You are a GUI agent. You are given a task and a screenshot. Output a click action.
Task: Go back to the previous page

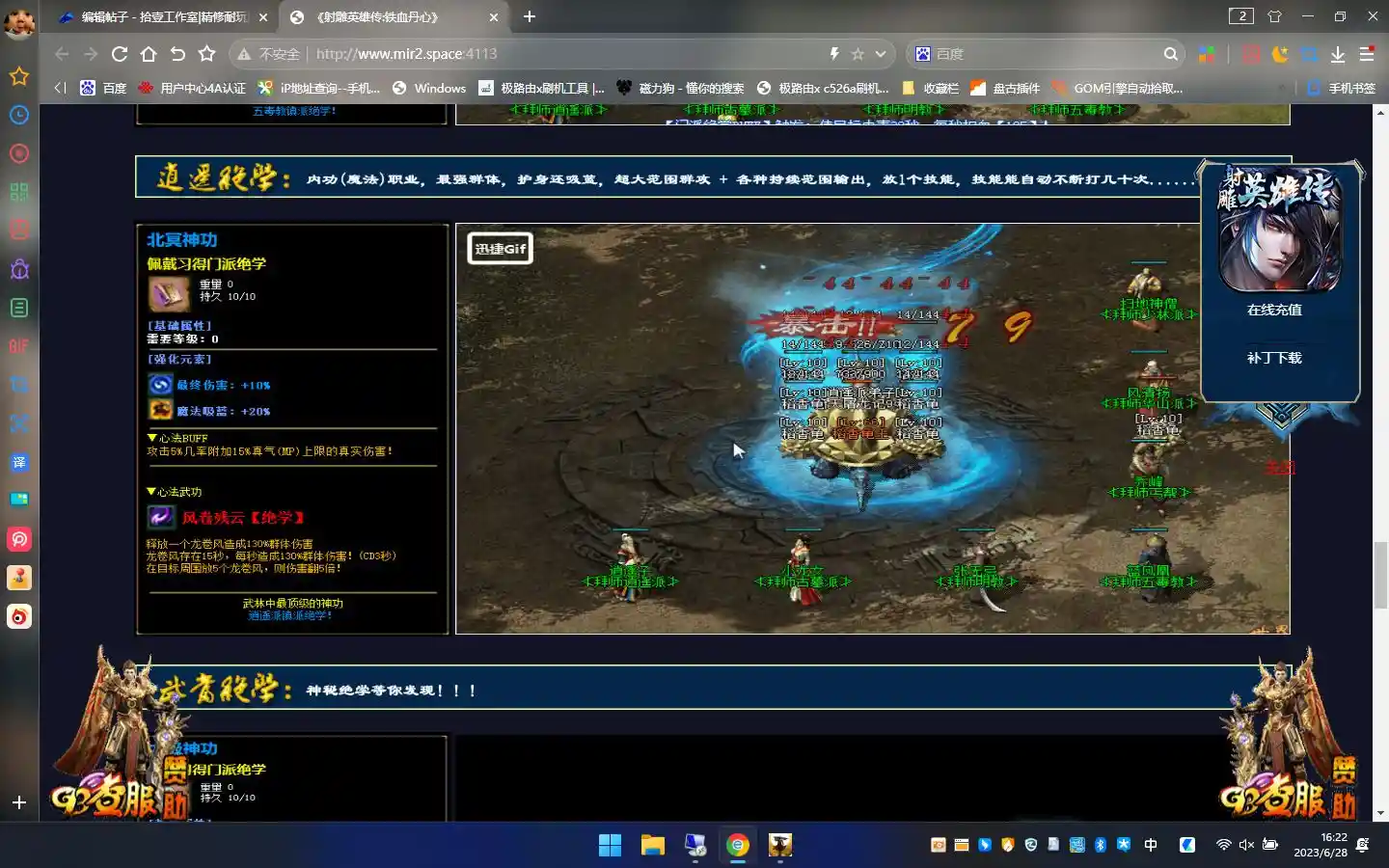[x=62, y=54]
